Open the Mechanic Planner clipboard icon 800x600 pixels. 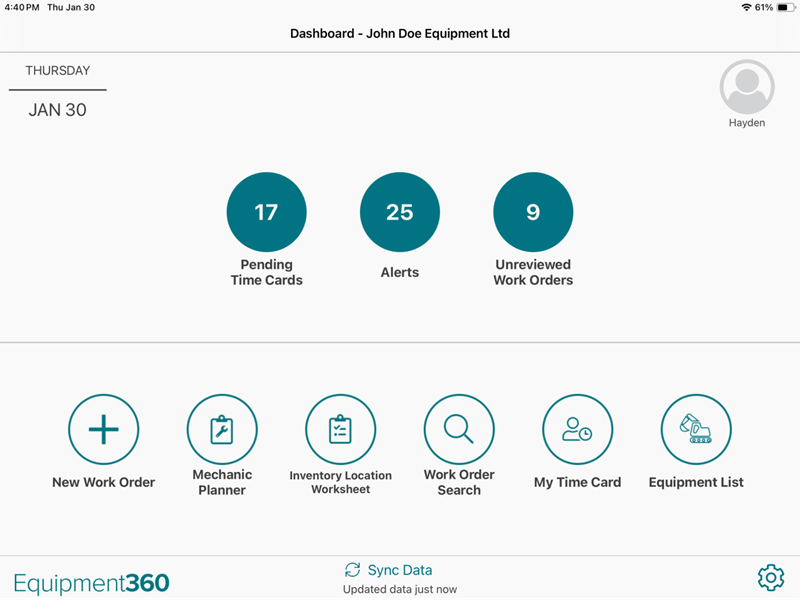[222, 429]
